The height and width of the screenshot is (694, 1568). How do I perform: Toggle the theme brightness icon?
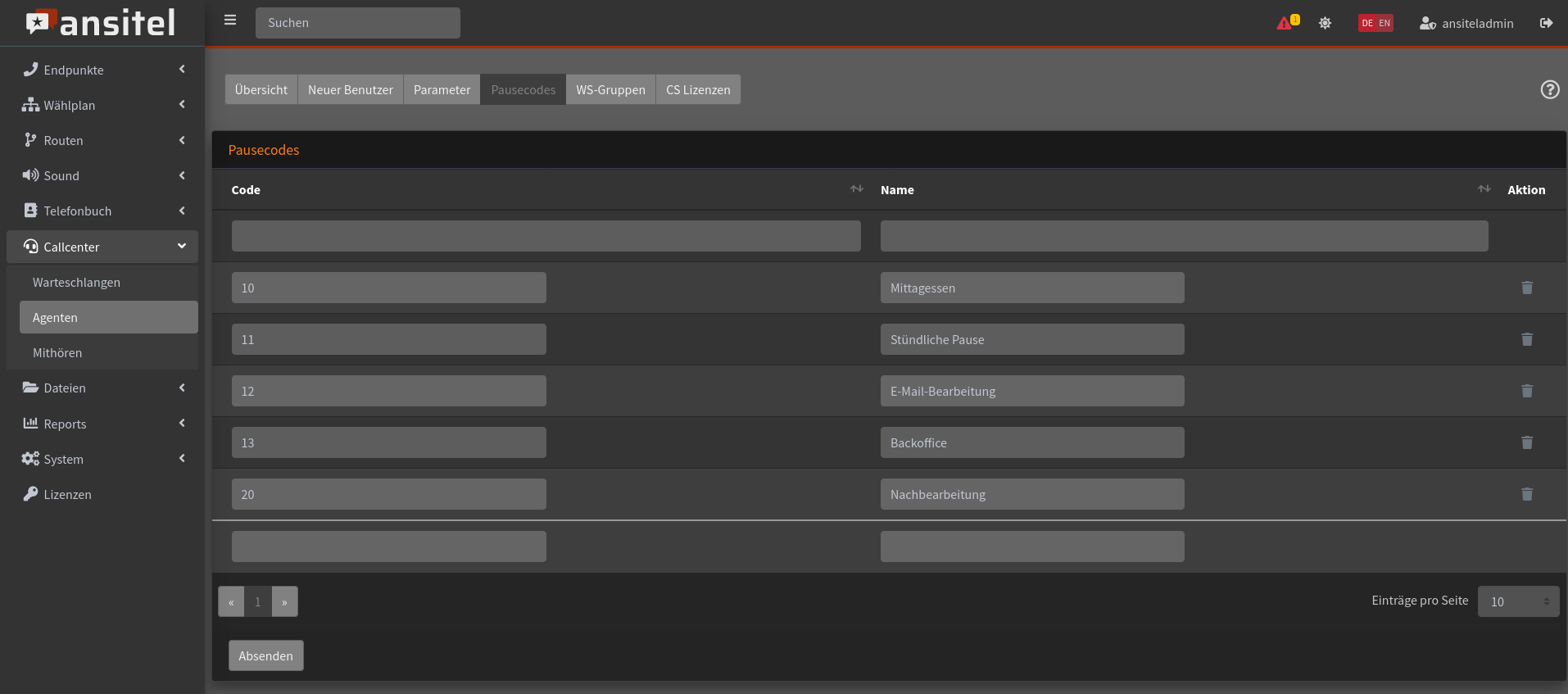point(1325,23)
